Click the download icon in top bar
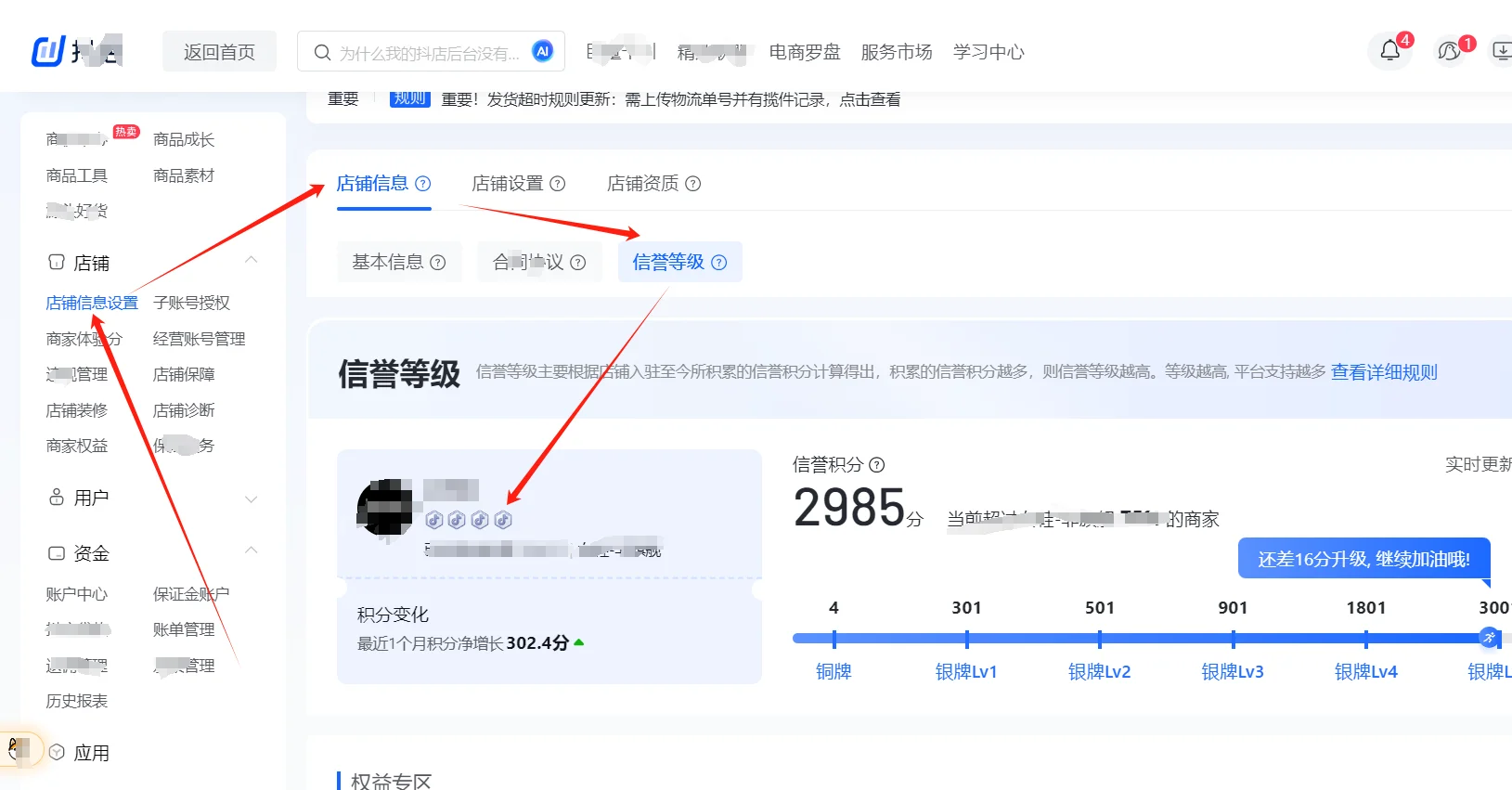The height and width of the screenshot is (790, 1512). [1501, 51]
